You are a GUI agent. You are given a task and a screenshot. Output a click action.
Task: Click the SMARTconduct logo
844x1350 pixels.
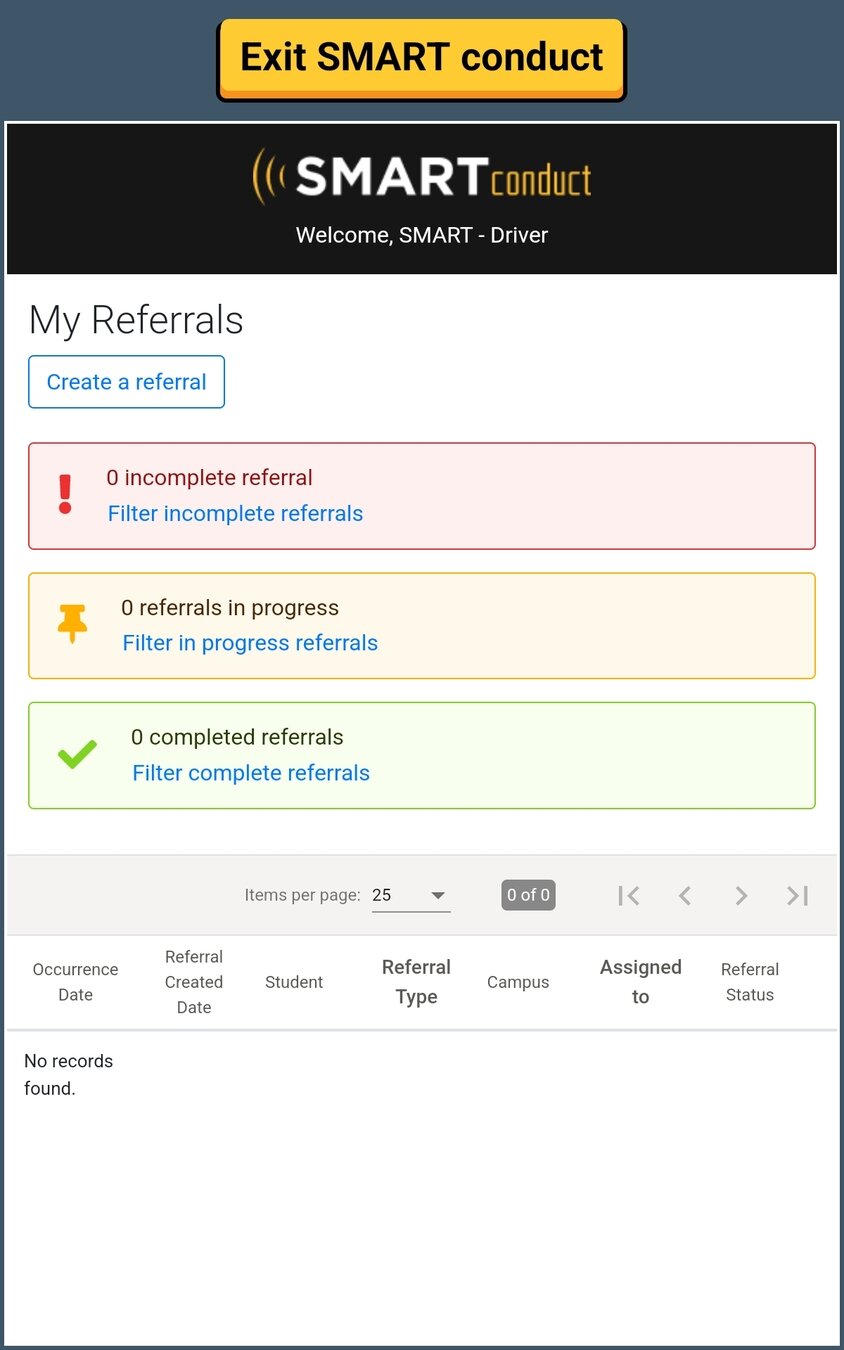(x=421, y=177)
